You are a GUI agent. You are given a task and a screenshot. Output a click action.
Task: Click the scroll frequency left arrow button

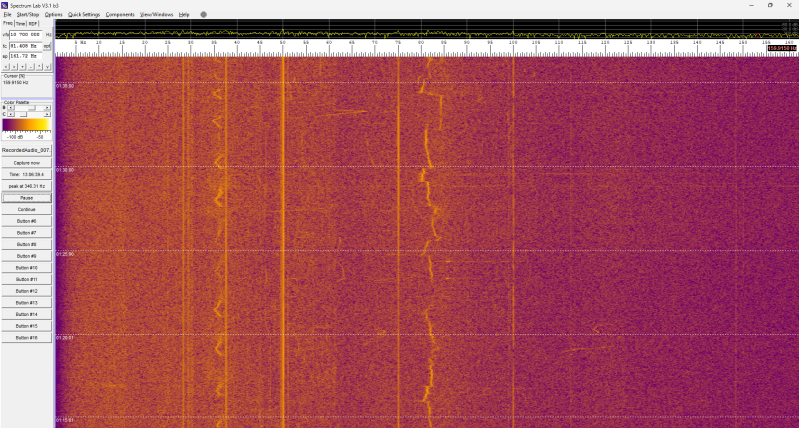pos(6,67)
